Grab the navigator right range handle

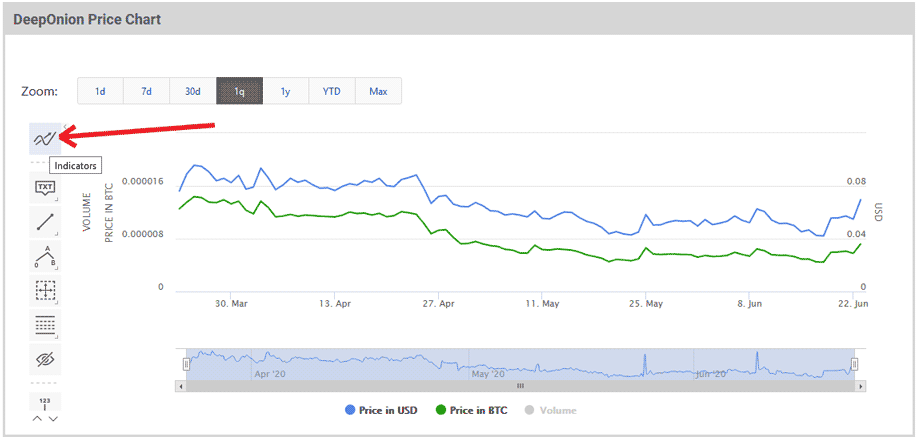(854, 365)
